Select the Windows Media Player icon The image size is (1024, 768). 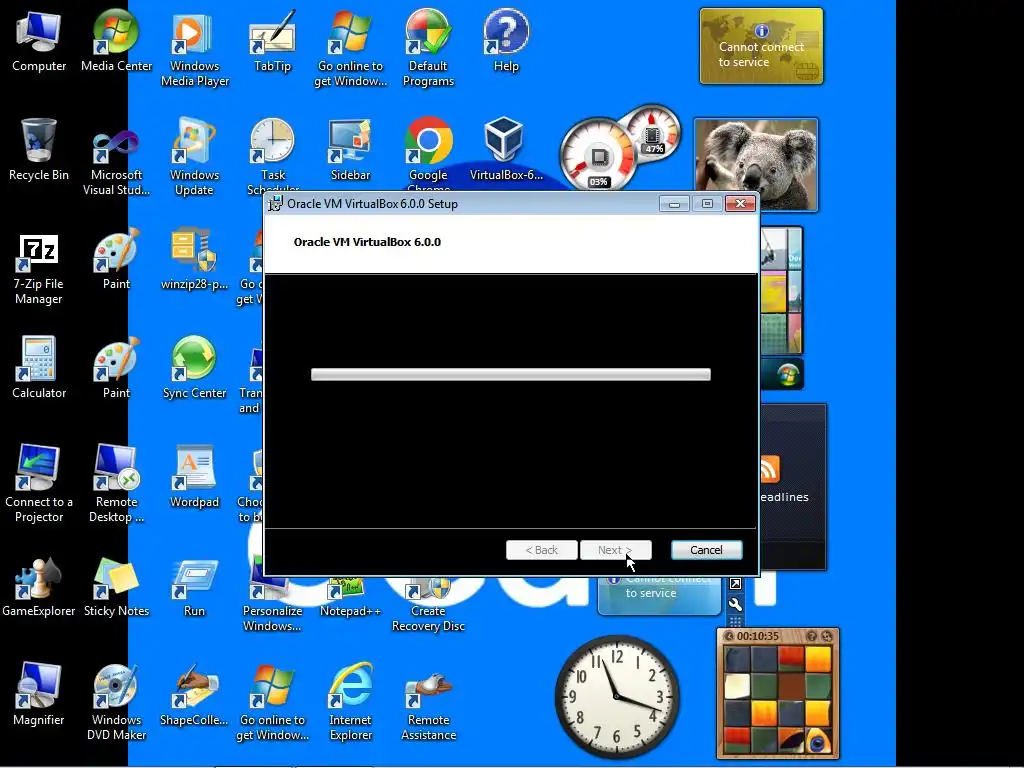(x=195, y=49)
